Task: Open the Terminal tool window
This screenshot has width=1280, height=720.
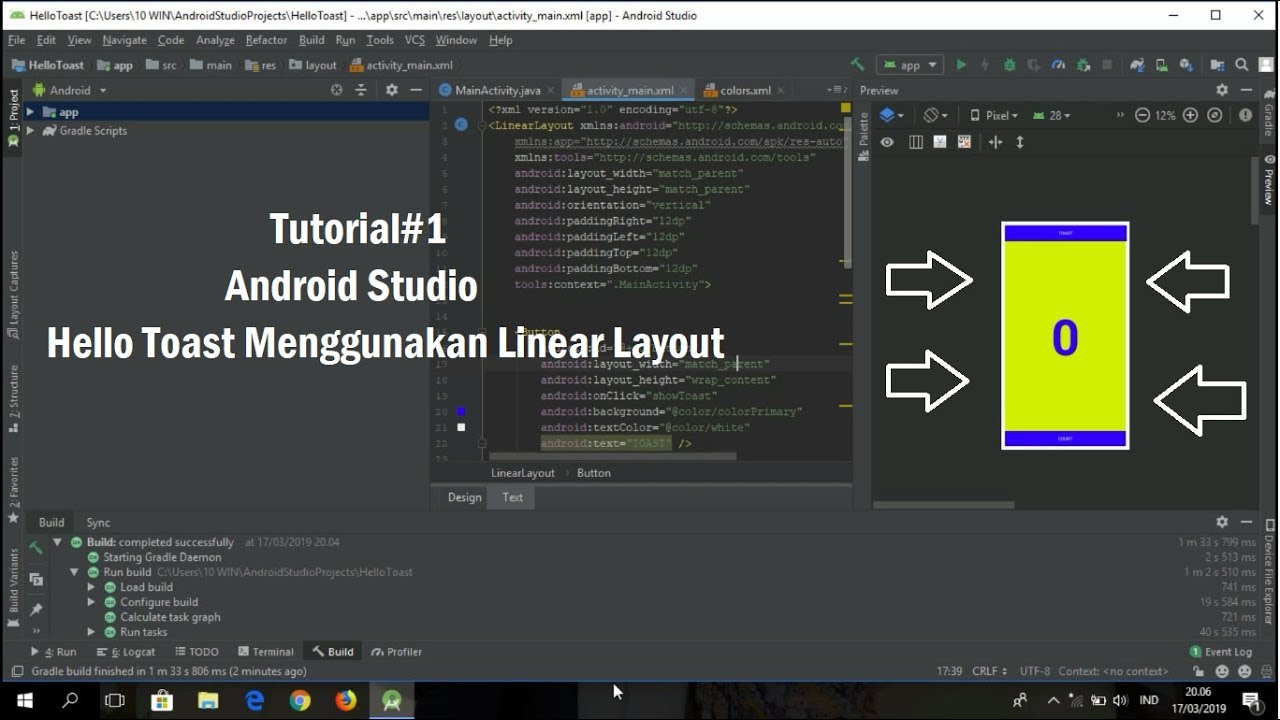Action: click(x=266, y=652)
